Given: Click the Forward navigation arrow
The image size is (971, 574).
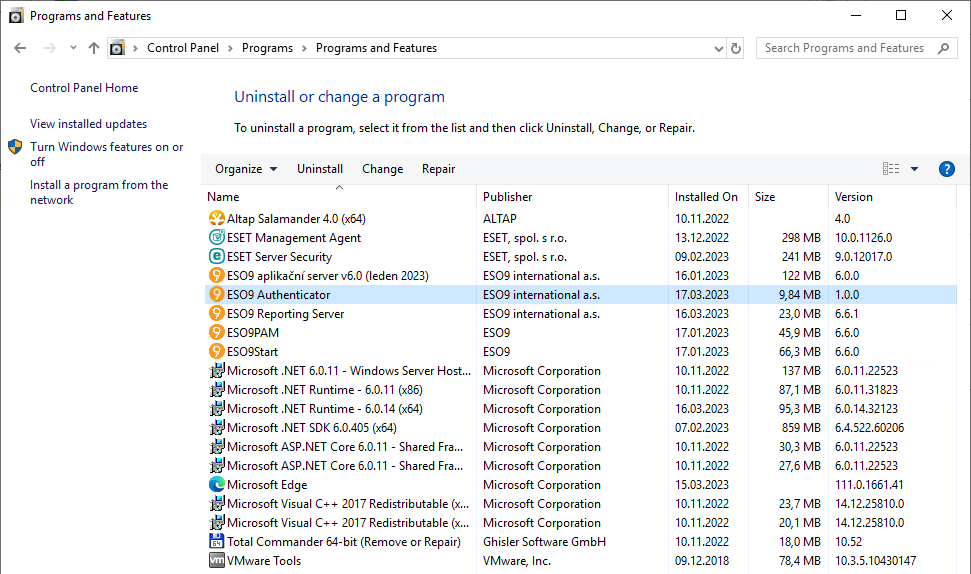Looking at the screenshot, I should pyautogui.click(x=50, y=48).
